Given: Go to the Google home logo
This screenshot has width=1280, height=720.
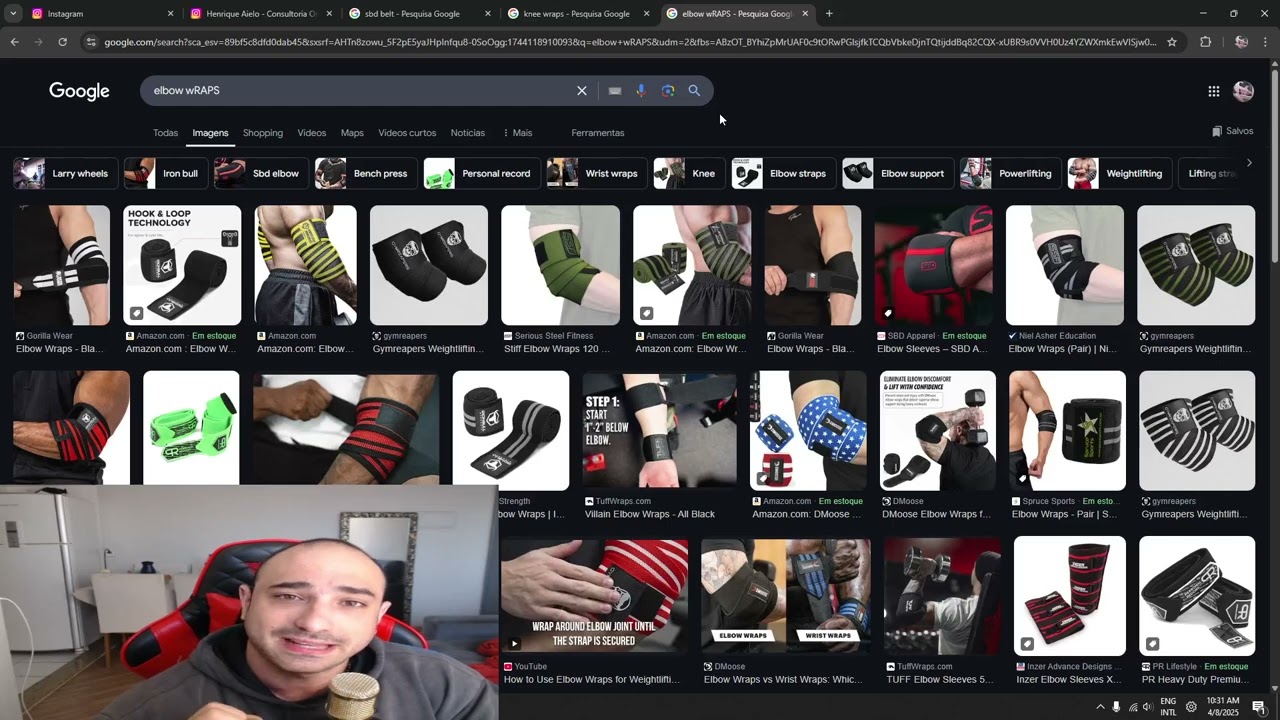Looking at the screenshot, I should 79,91.
